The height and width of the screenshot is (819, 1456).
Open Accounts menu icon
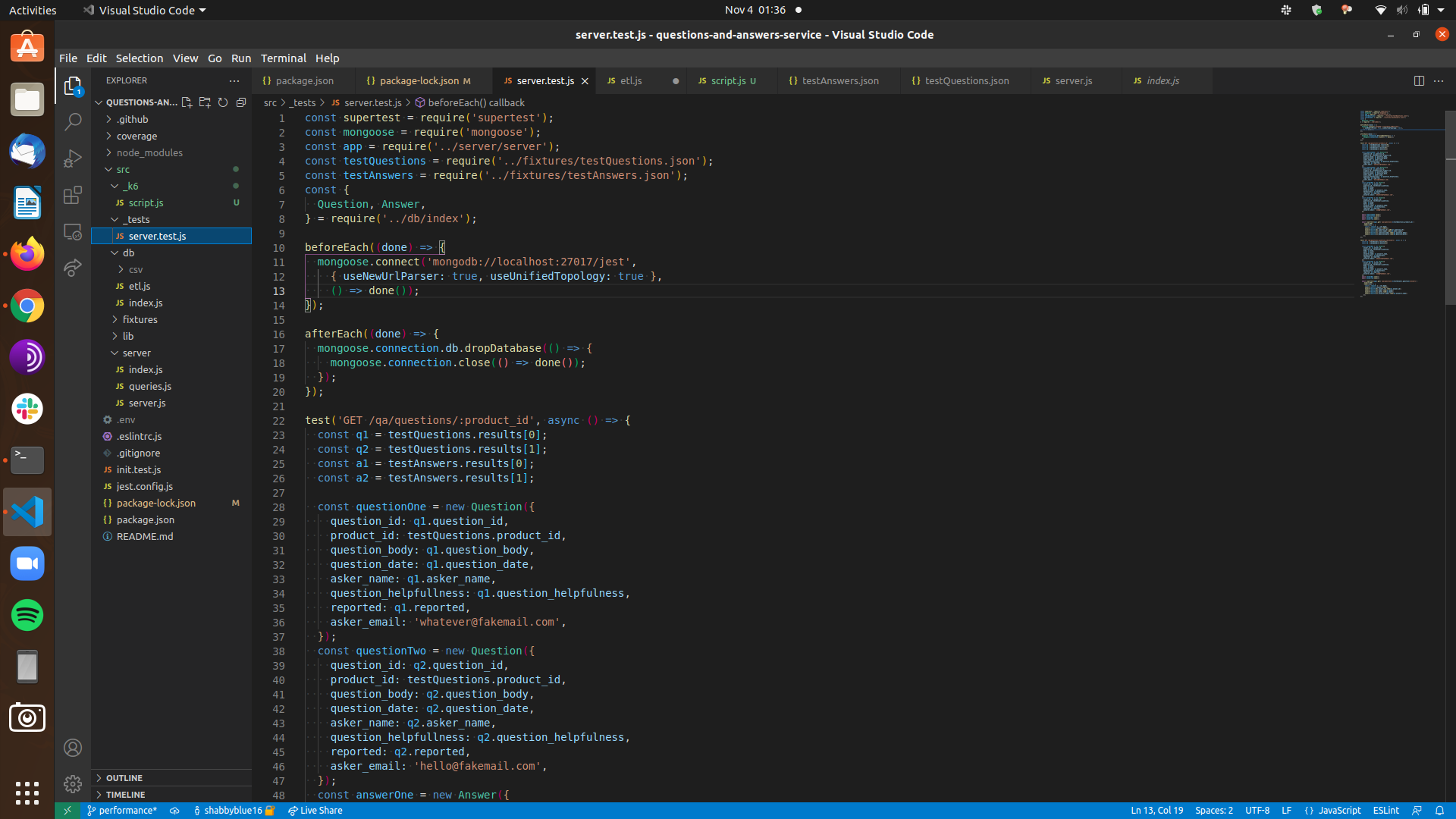[x=73, y=748]
